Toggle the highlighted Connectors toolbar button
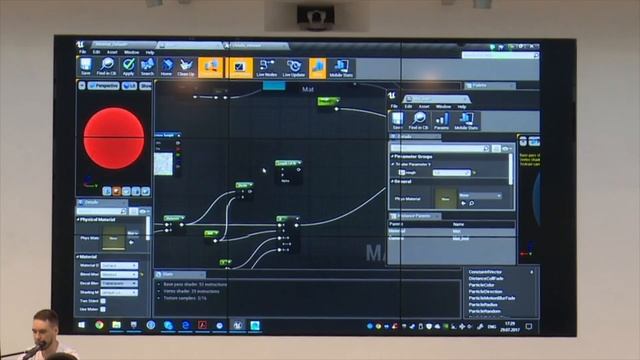This screenshot has width=640, height=360. [x=211, y=67]
